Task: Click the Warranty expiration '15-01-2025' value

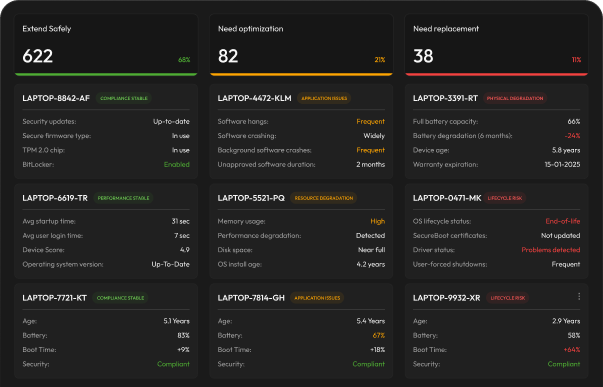Action: click(562, 165)
